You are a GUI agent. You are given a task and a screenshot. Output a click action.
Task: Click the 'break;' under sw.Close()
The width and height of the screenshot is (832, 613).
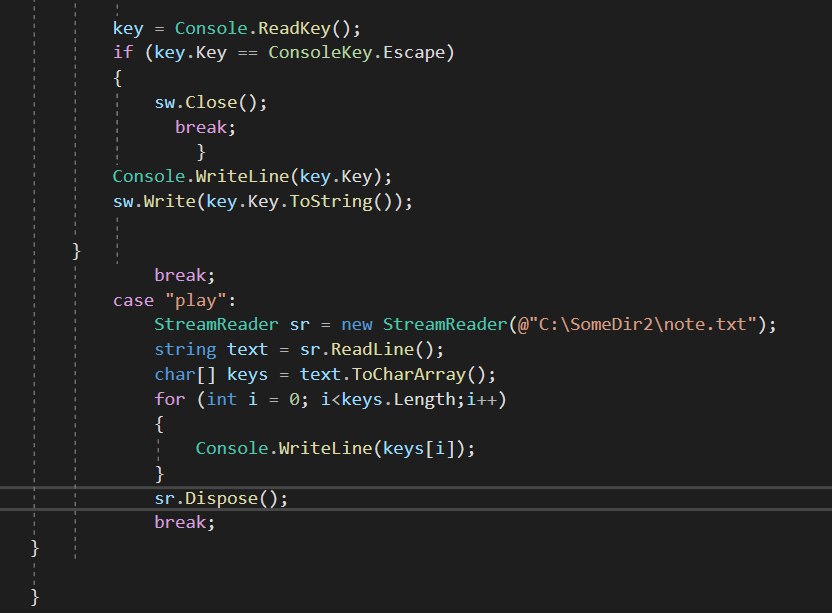(205, 127)
